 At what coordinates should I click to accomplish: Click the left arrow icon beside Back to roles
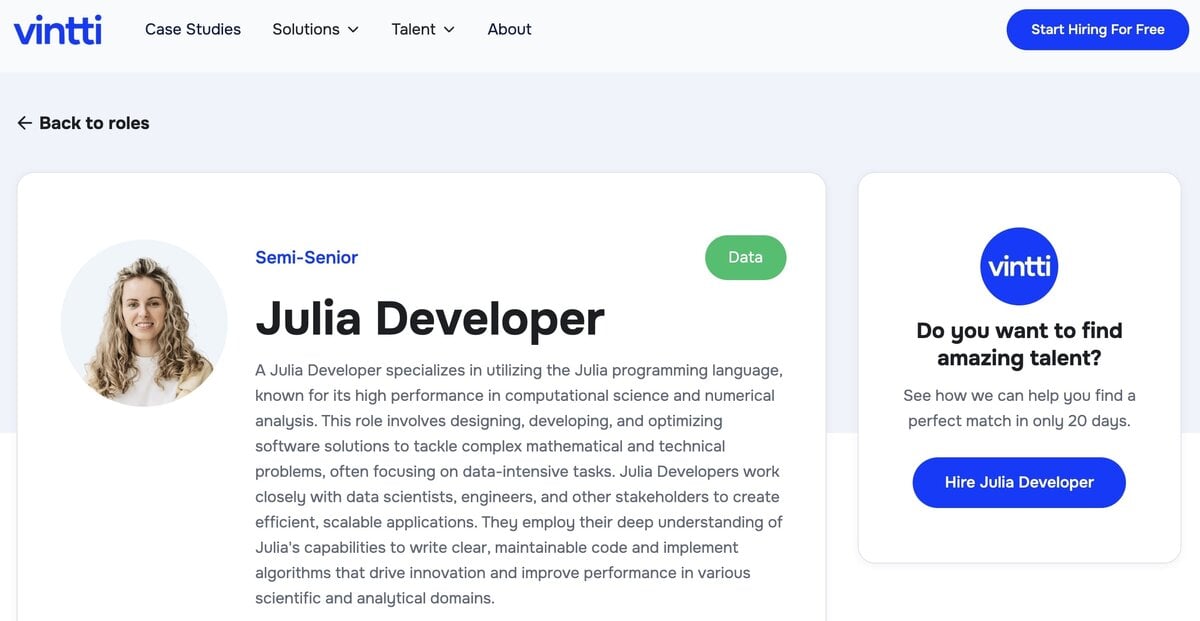25,123
